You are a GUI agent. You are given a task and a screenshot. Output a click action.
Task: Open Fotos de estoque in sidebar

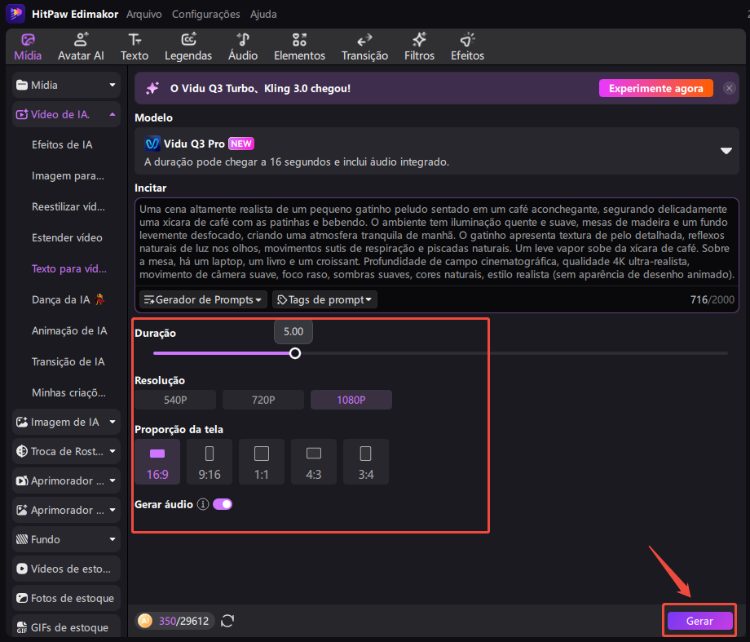[x=66, y=598]
